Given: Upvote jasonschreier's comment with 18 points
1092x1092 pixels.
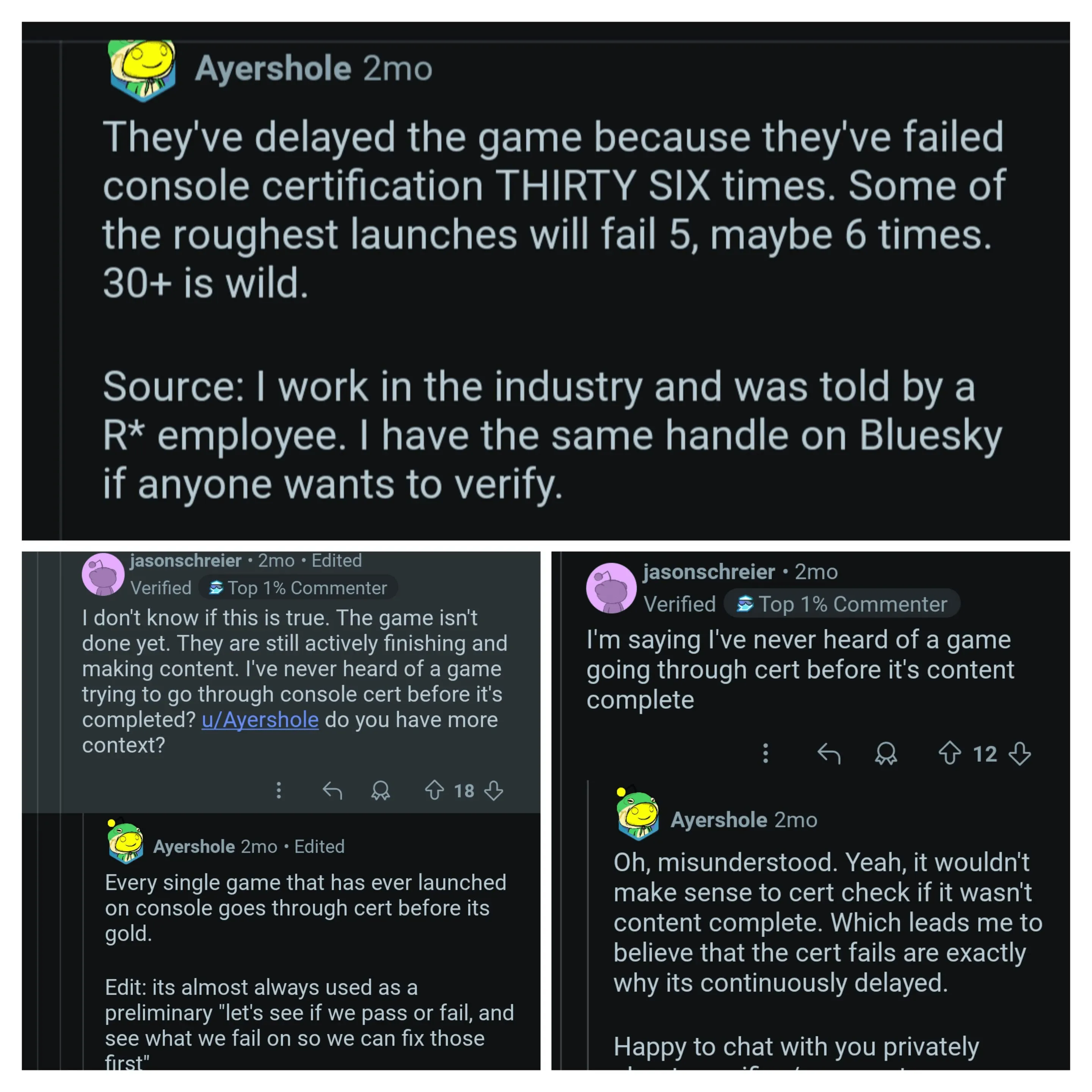Looking at the screenshot, I should point(434,790).
